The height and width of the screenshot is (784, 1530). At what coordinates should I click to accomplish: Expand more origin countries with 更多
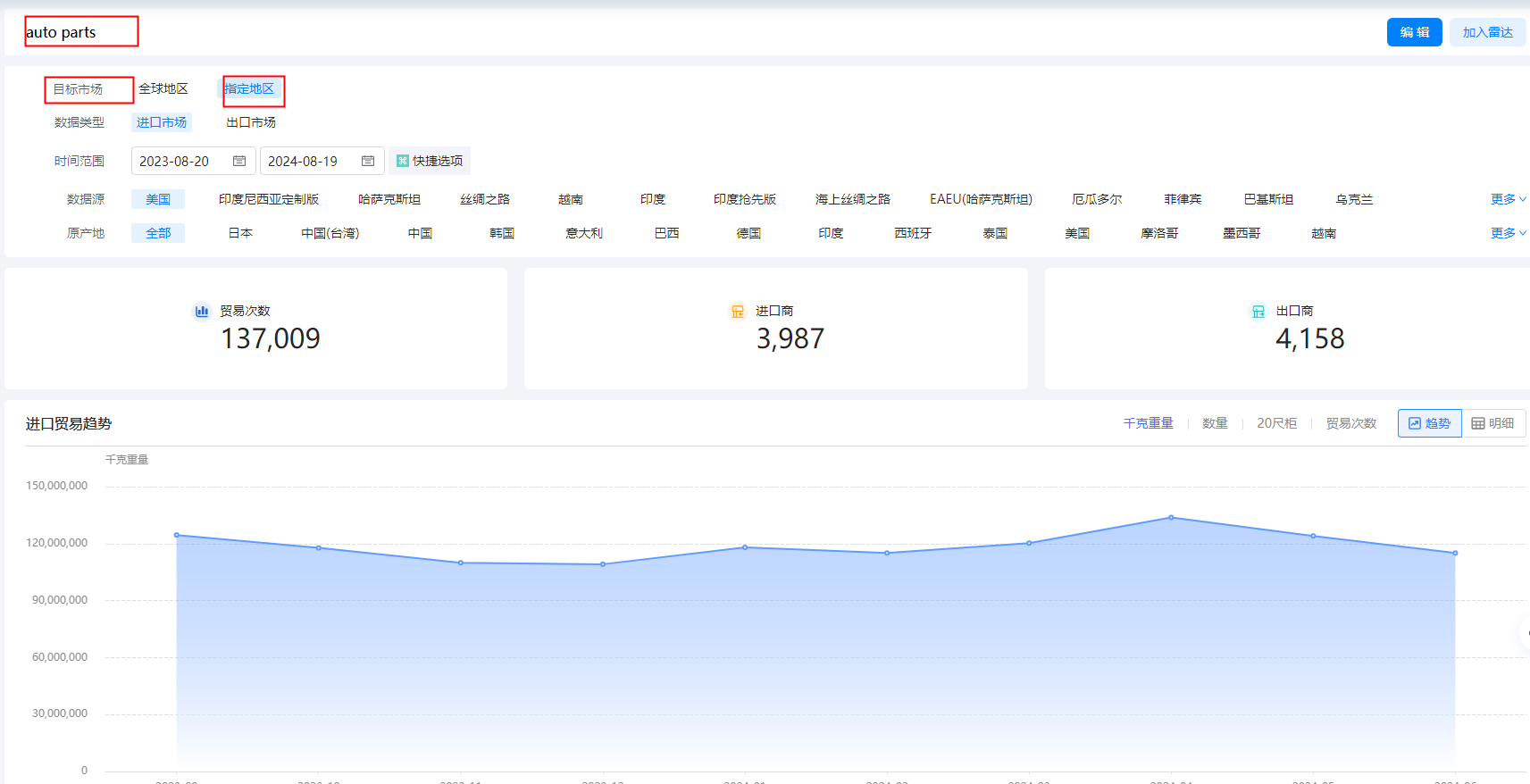pos(1507,233)
